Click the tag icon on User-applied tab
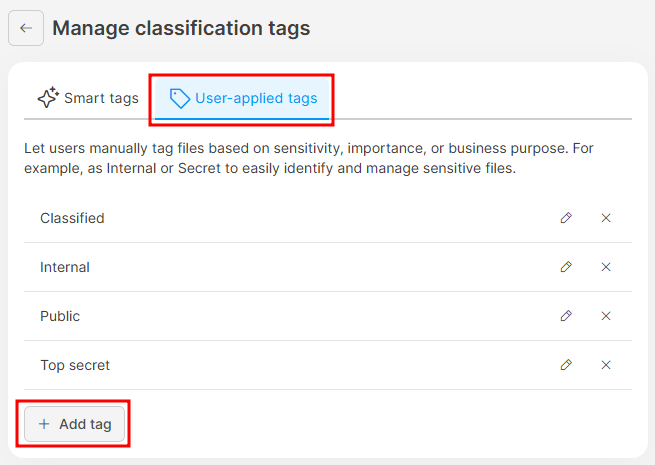This screenshot has height=465, width=655. click(180, 98)
